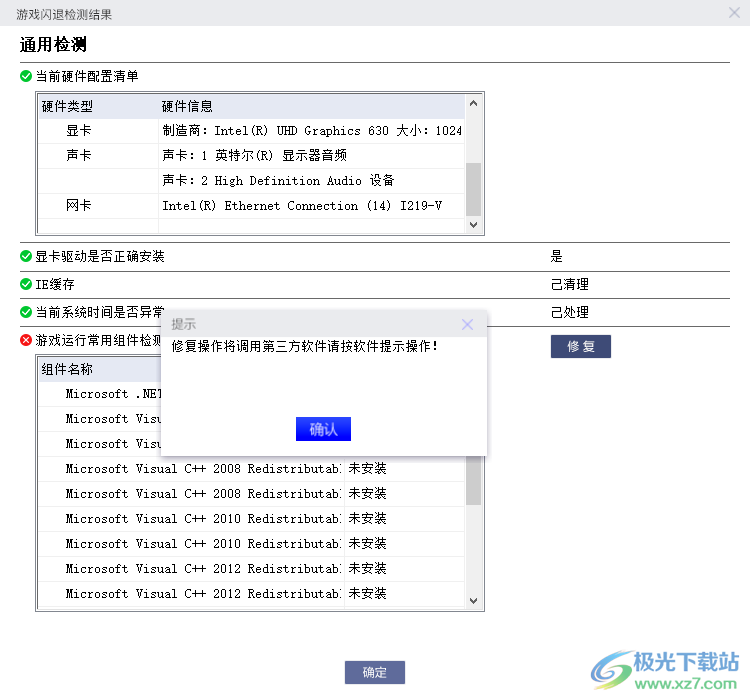Click the 确定 button at the bottom
Screen dimensions: 750x700
375,672
